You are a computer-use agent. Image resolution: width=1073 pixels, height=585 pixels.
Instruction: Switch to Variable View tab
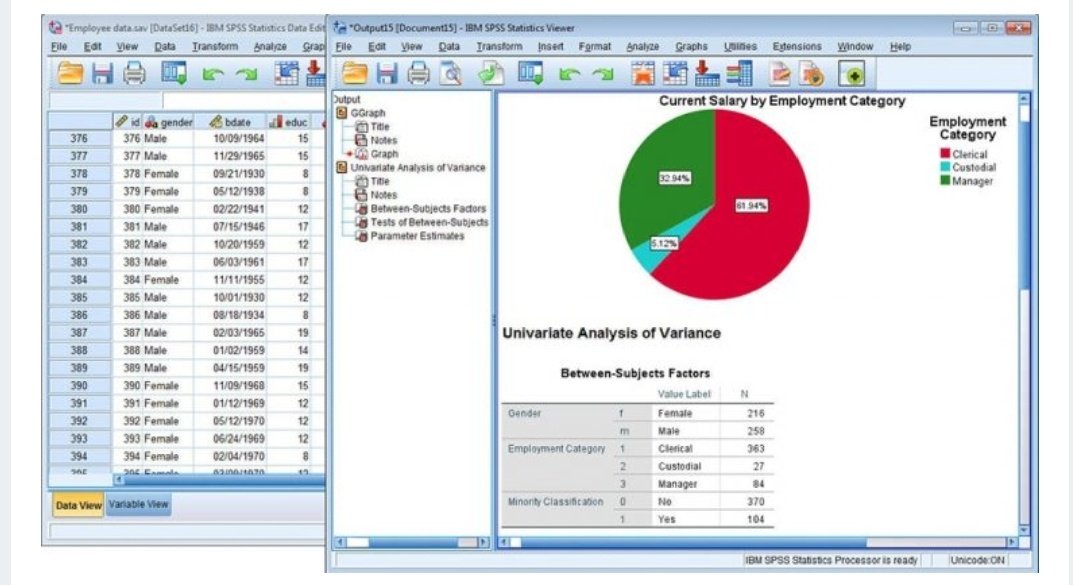[x=138, y=504]
